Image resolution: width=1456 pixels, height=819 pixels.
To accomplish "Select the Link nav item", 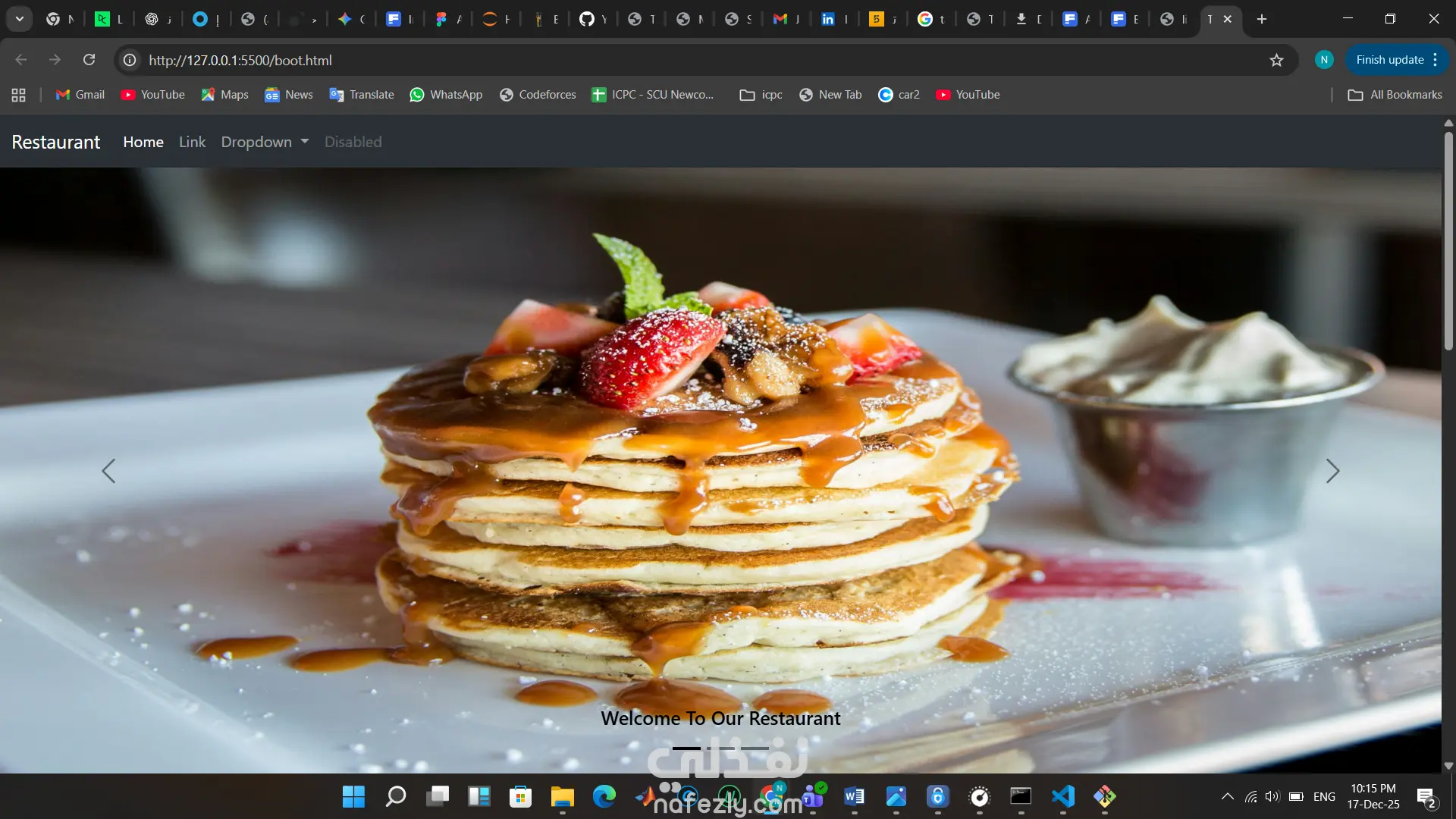I will pyautogui.click(x=192, y=142).
